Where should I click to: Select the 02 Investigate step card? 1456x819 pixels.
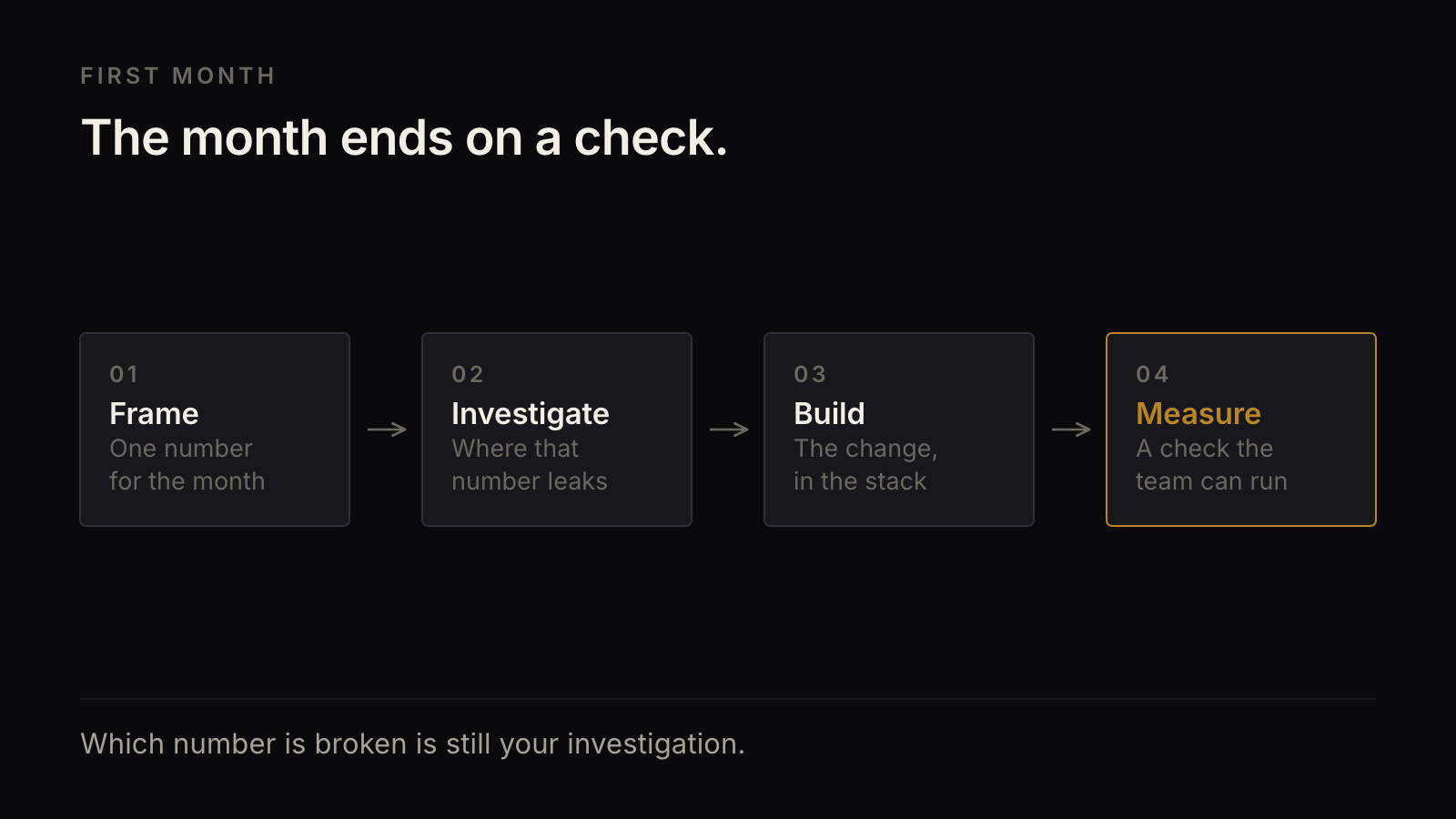(557, 430)
